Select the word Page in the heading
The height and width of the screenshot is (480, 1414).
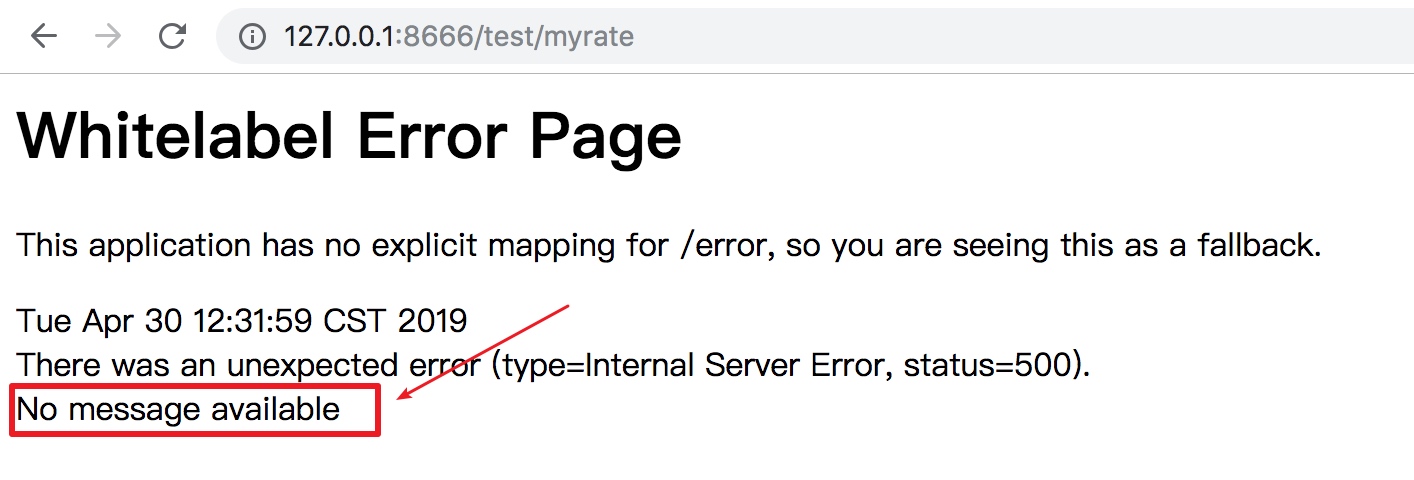coord(605,138)
